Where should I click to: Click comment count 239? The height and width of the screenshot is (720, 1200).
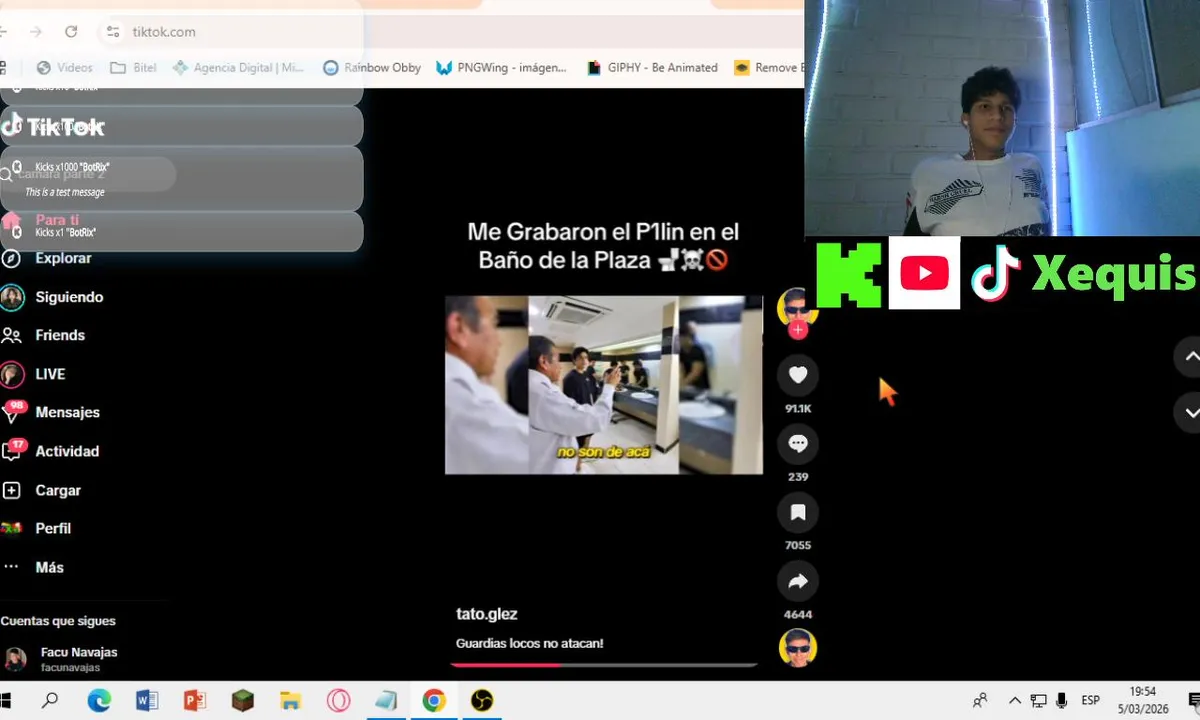pos(798,477)
